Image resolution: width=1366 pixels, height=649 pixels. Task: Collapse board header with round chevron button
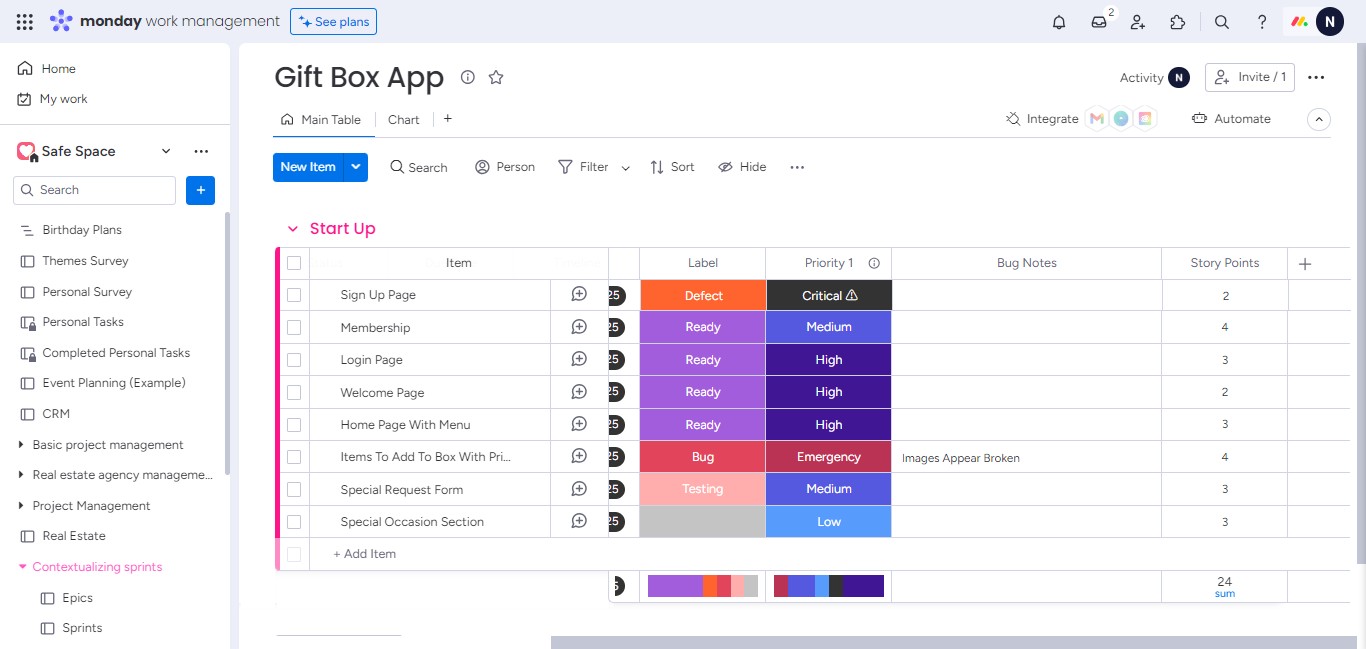click(x=1319, y=119)
